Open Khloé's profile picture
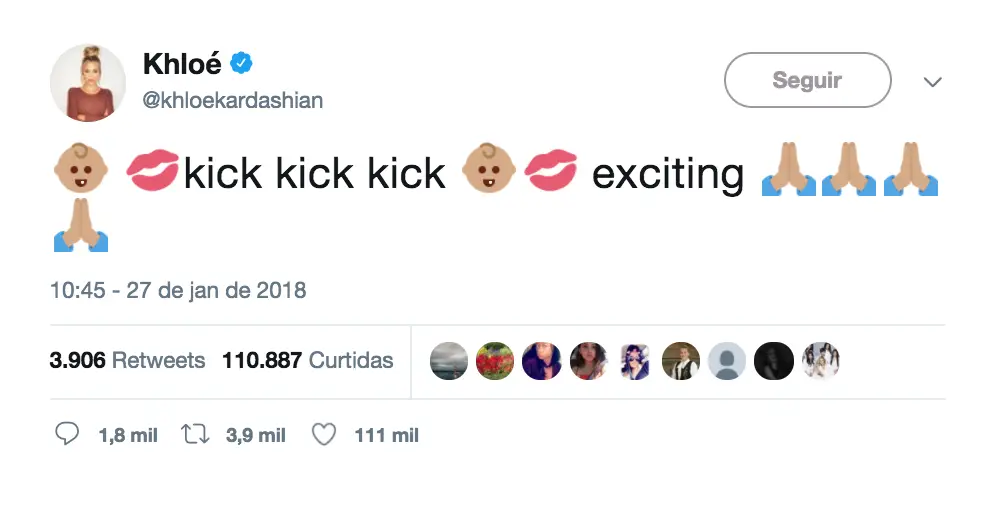The image size is (990, 506). point(88,82)
